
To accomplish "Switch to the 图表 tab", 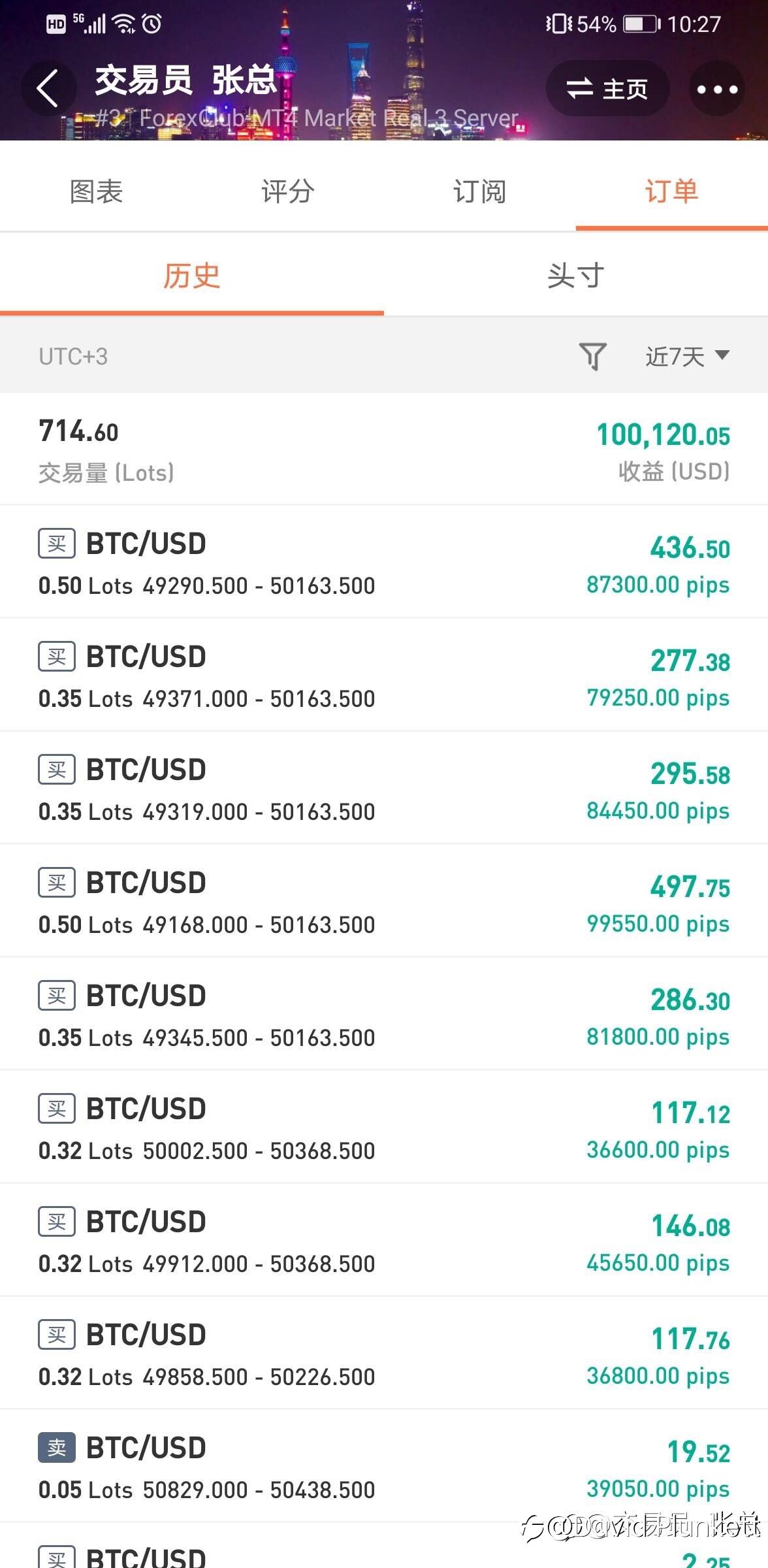I will [96, 192].
